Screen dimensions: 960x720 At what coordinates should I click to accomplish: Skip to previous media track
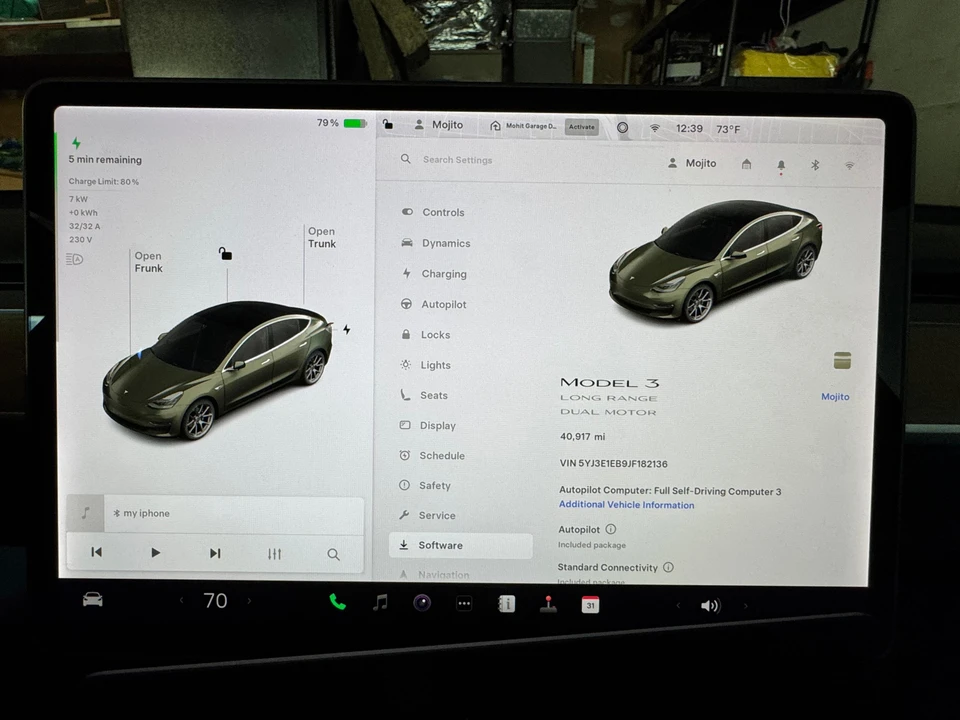(x=96, y=552)
